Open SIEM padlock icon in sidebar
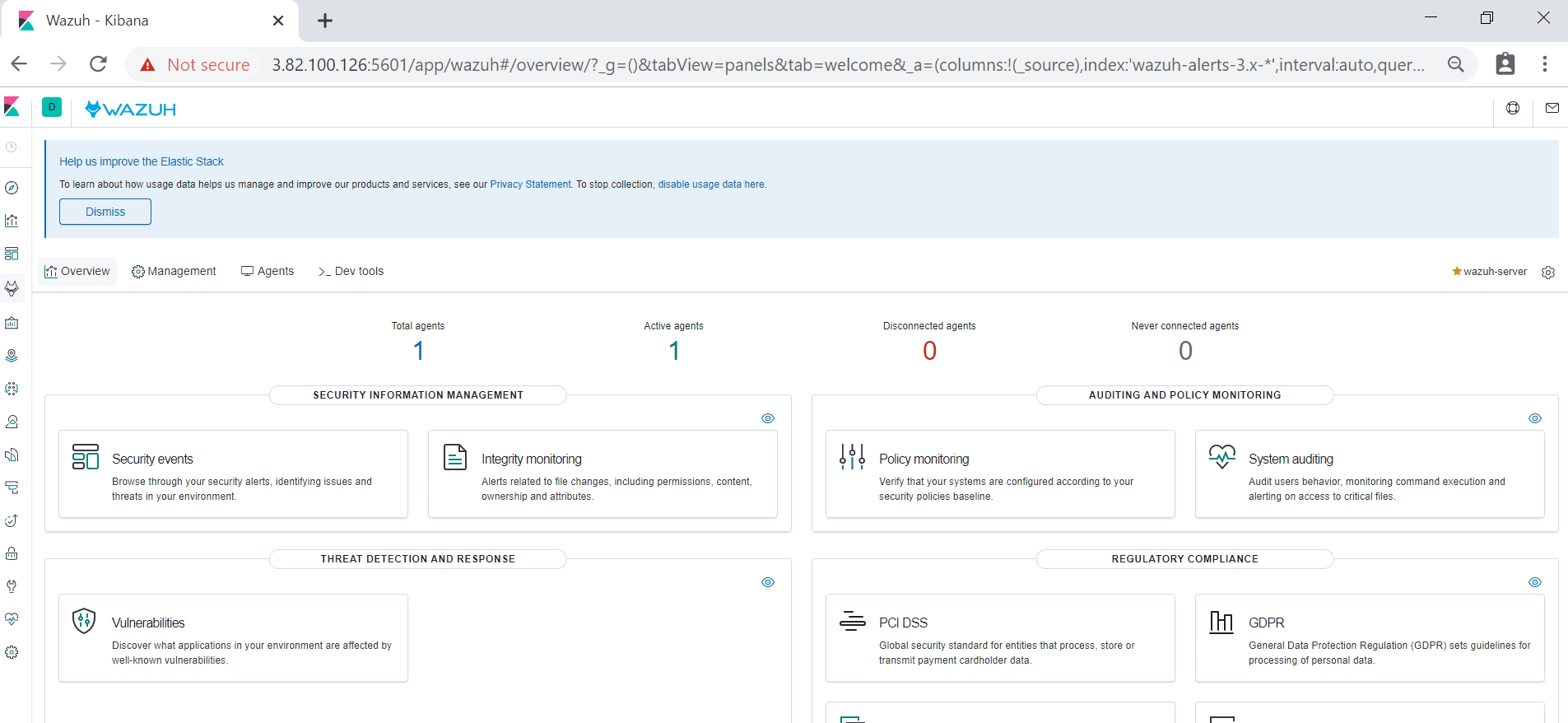The image size is (1568, 723). pyautogui.click(x=12, y=553)
